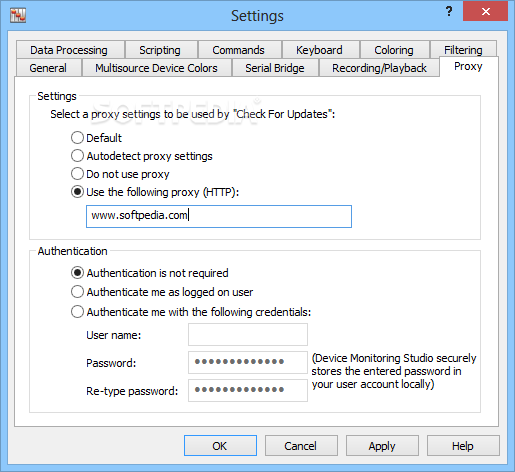This screenshot has width=515, height=472.
Task: Open Help for this dialog
Action: tap(463, 446)
